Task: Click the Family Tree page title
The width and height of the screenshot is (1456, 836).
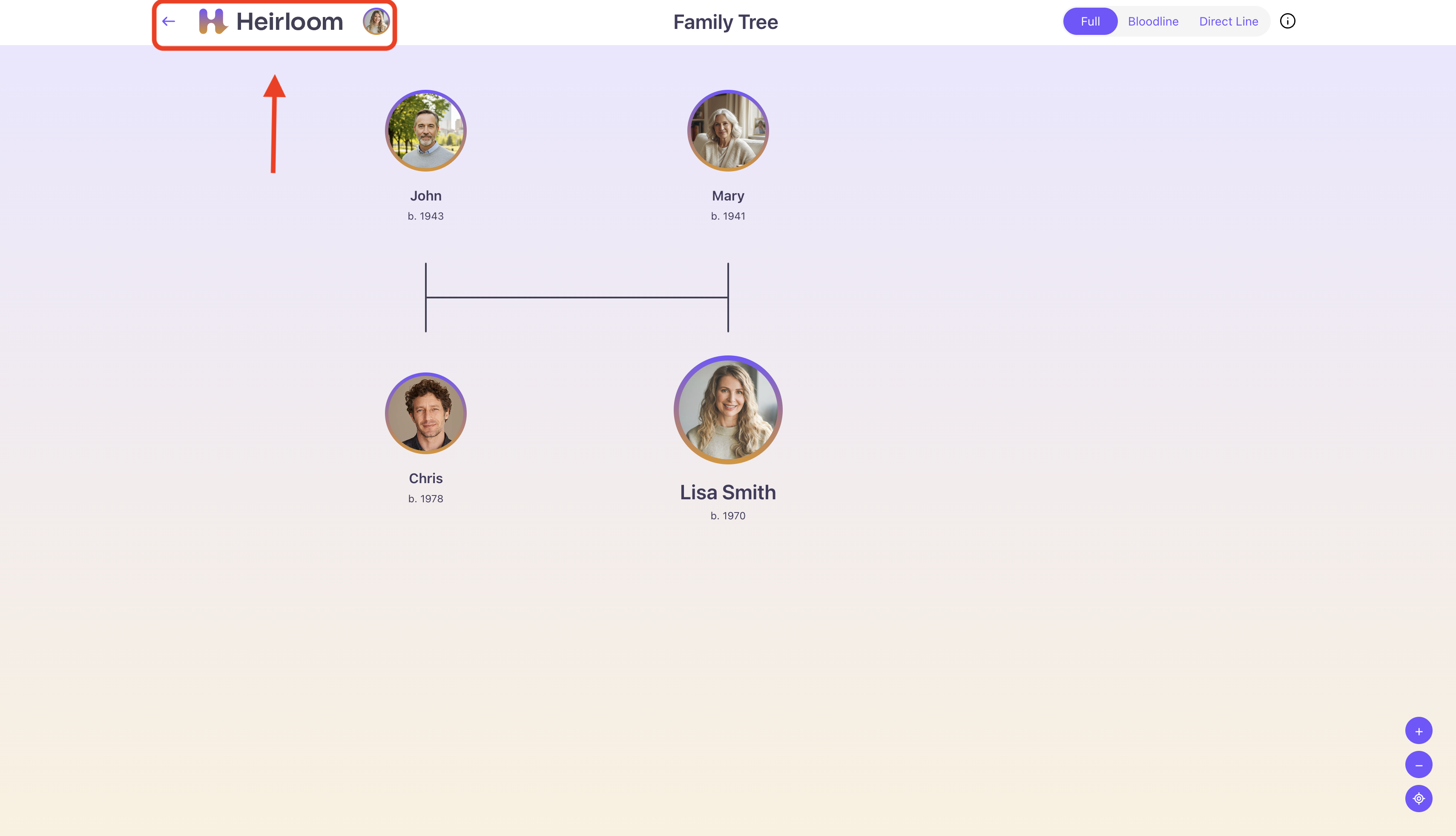Action: tap(725, 22)
